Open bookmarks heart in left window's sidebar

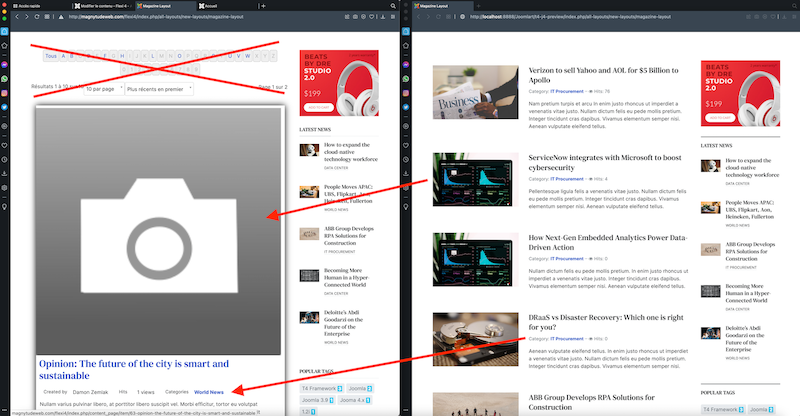5,145
